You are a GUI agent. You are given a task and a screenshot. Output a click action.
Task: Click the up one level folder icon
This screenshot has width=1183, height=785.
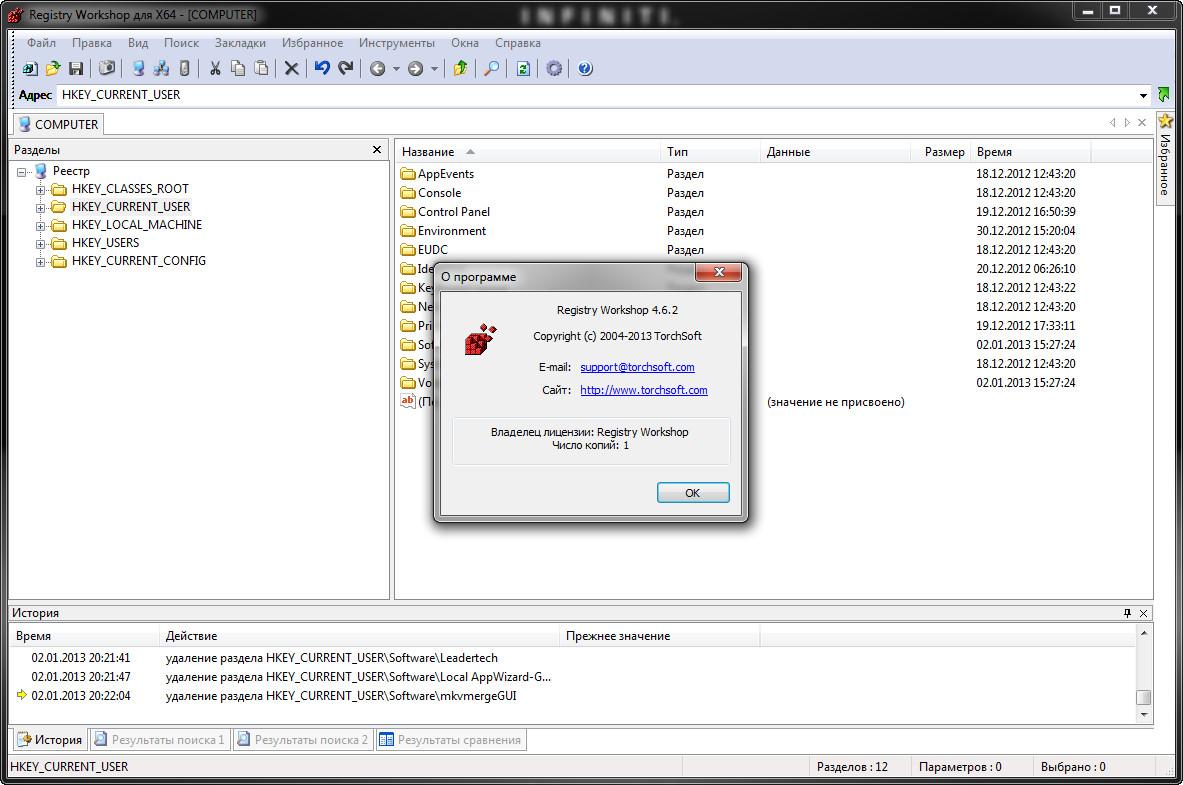click(460, 69)
